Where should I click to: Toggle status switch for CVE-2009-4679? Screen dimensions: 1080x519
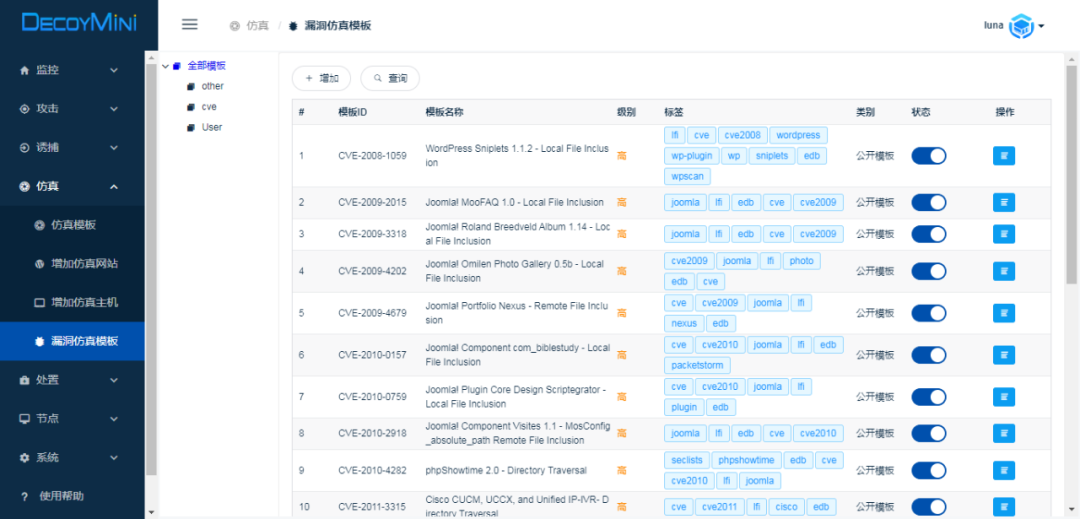[928, 313]
